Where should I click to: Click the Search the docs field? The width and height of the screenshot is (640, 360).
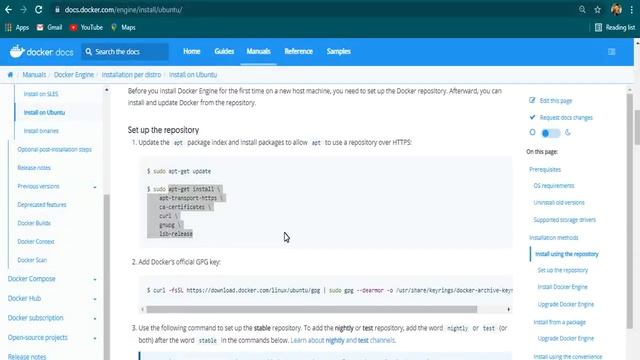pyautogui.click(x=125, y=52)
